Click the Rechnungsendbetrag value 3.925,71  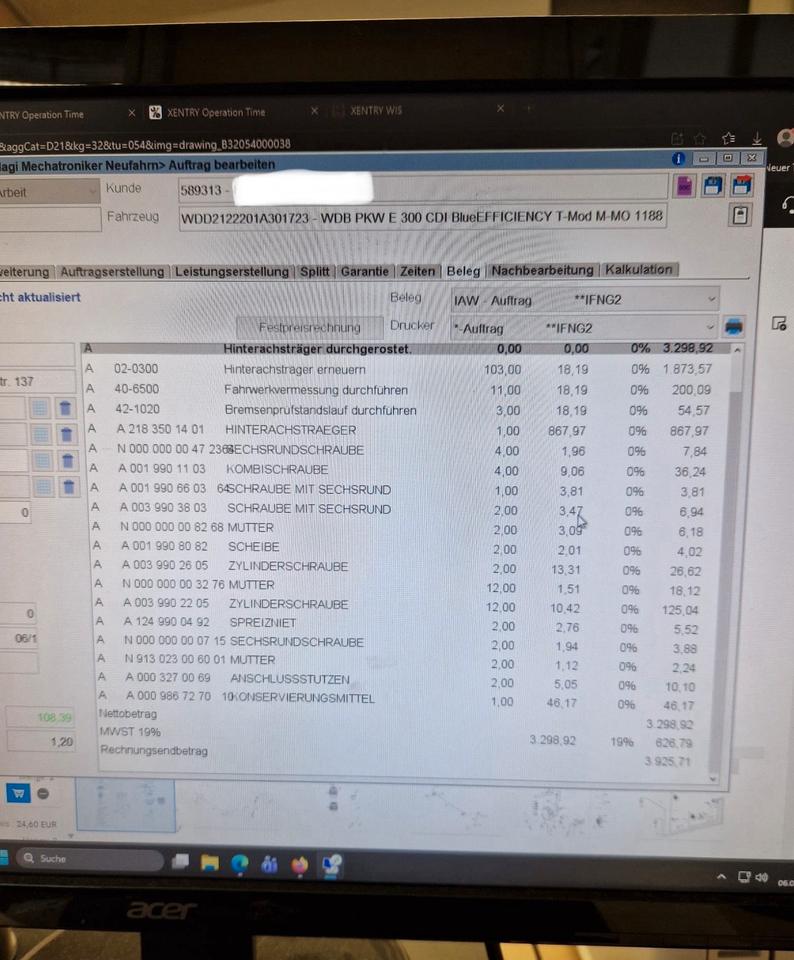tap(667, 761)
